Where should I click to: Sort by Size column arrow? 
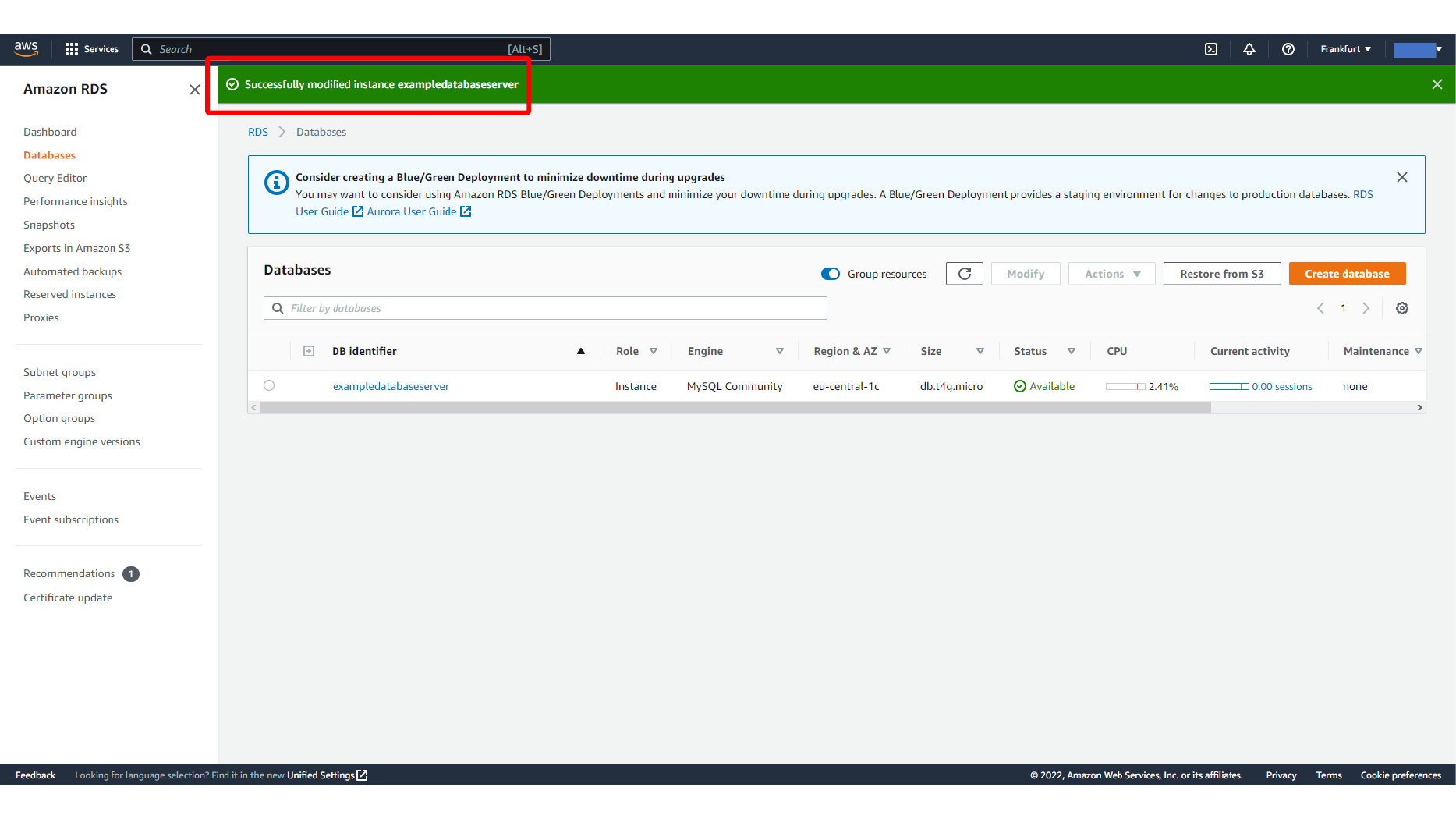pos(980,351)
